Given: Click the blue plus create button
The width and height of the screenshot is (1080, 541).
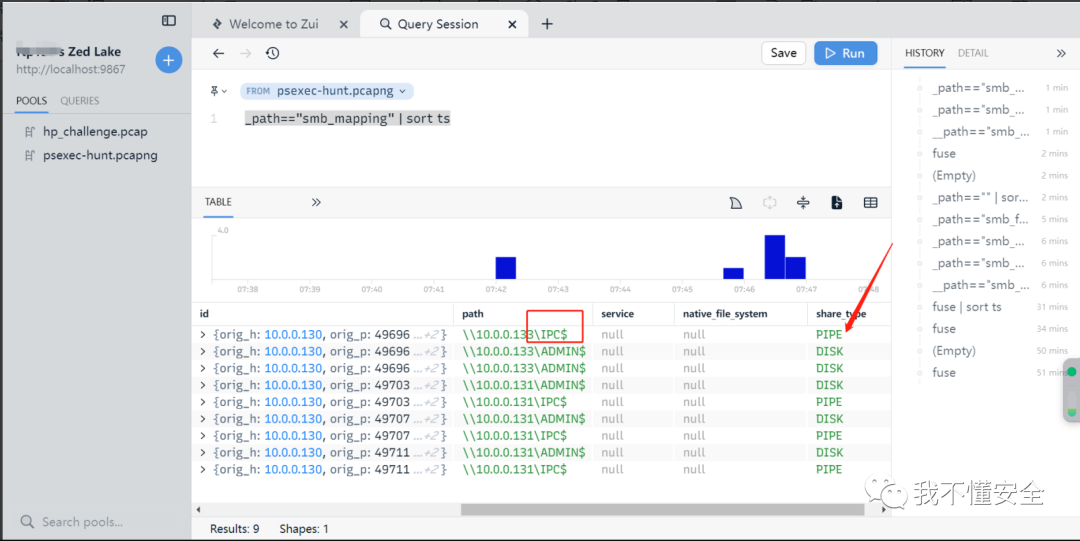Looking at the screenshot, I should coord(169,60).
